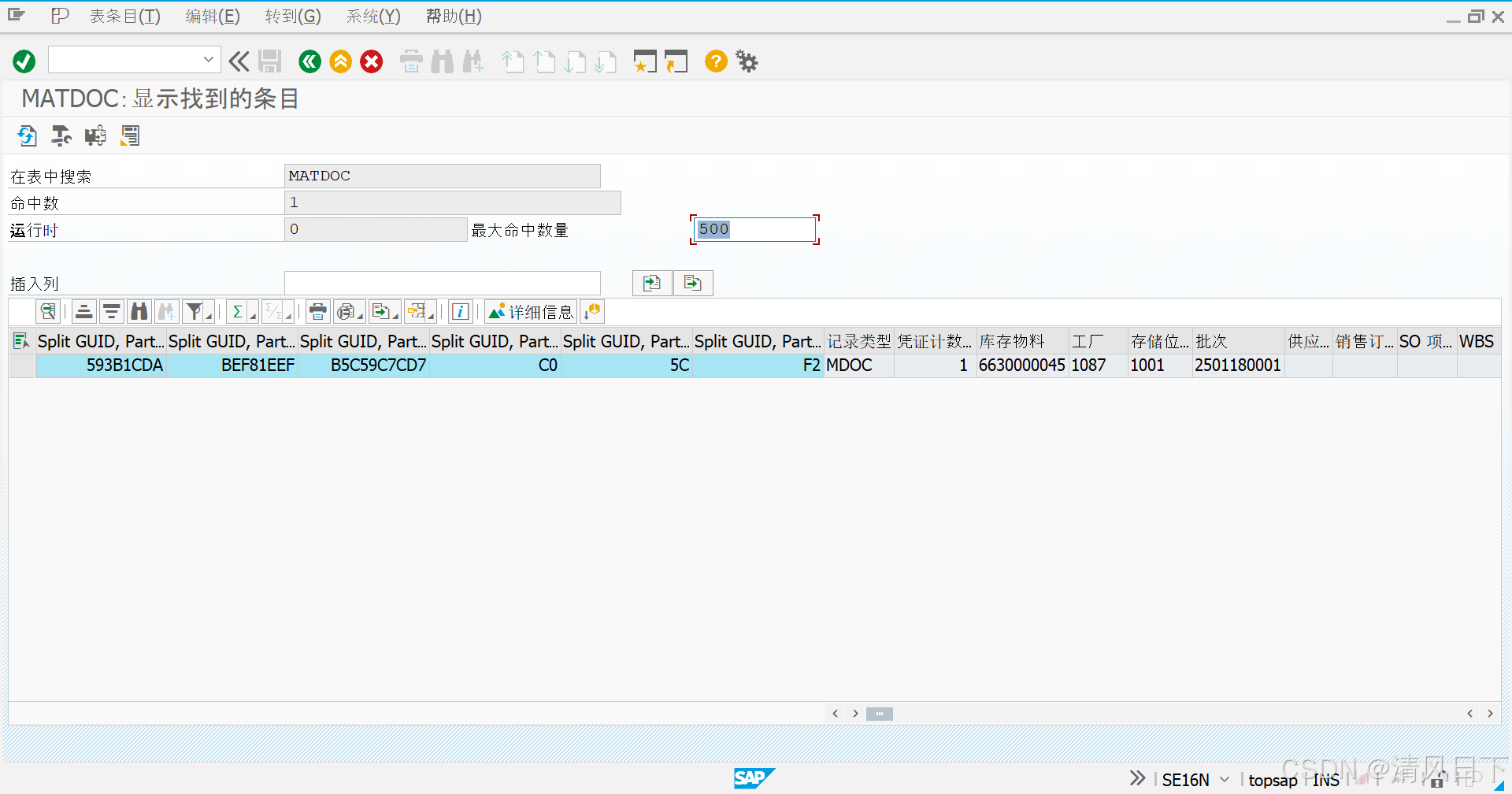
Task: Open the 表条目(T) menu
Action: [x=124, y=16]
